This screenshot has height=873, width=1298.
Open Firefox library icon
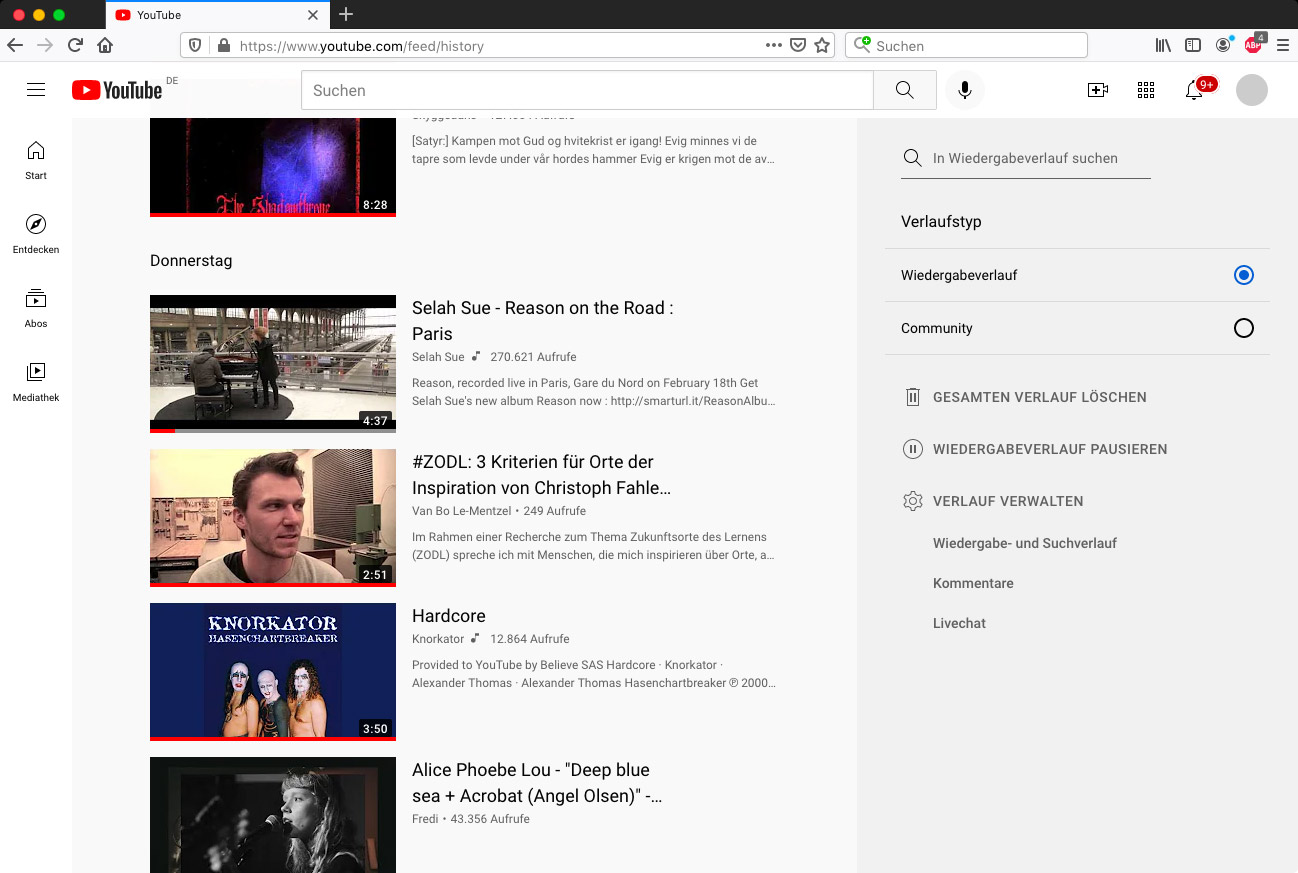pos(1163,45)
